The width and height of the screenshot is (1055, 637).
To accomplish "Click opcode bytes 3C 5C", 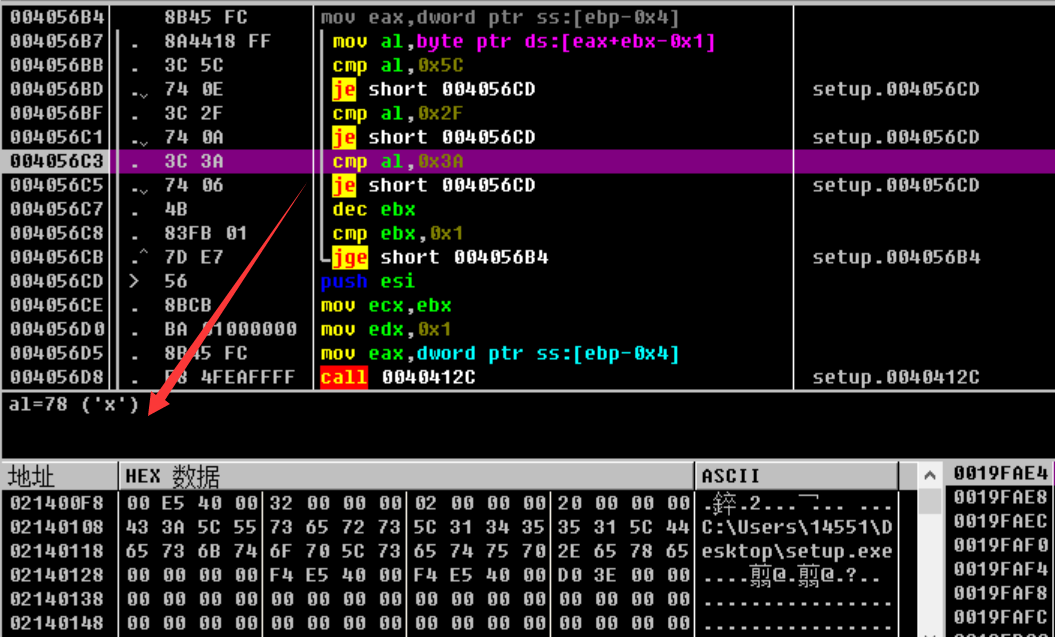I will (x=194, y=66).
